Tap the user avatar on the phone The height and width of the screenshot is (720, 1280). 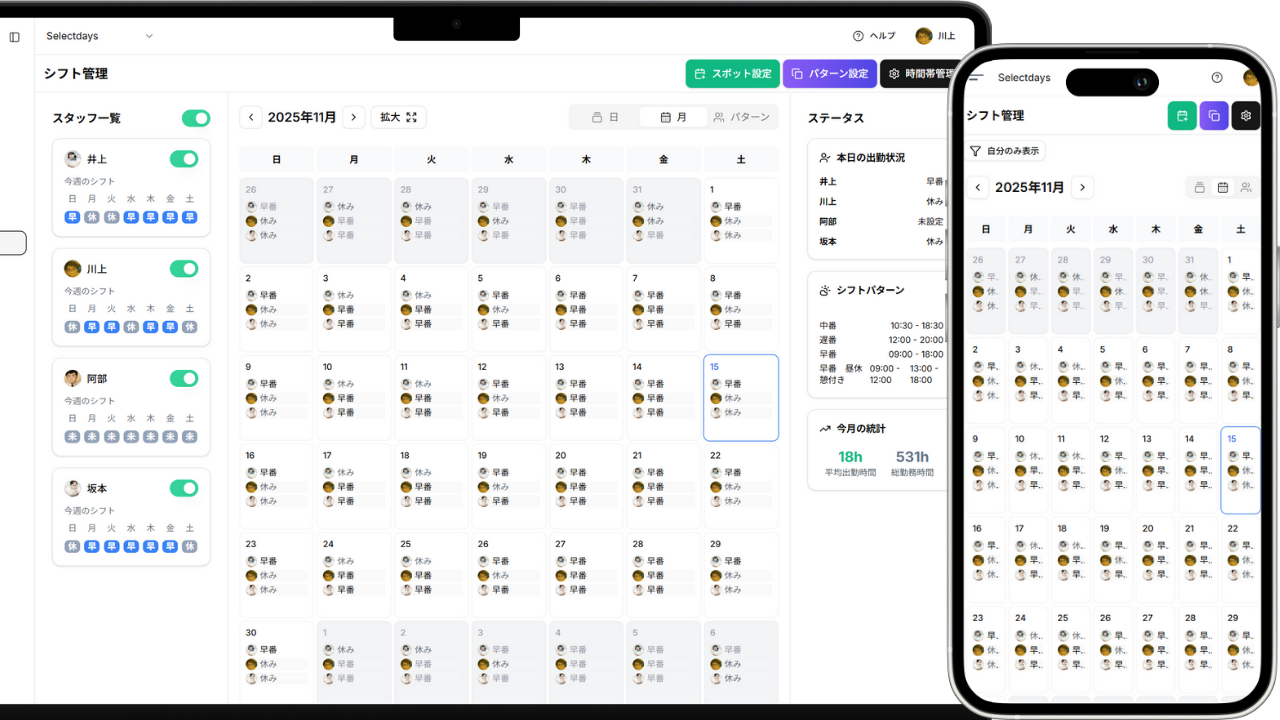pyautogui.click(x=1251, y=78)
